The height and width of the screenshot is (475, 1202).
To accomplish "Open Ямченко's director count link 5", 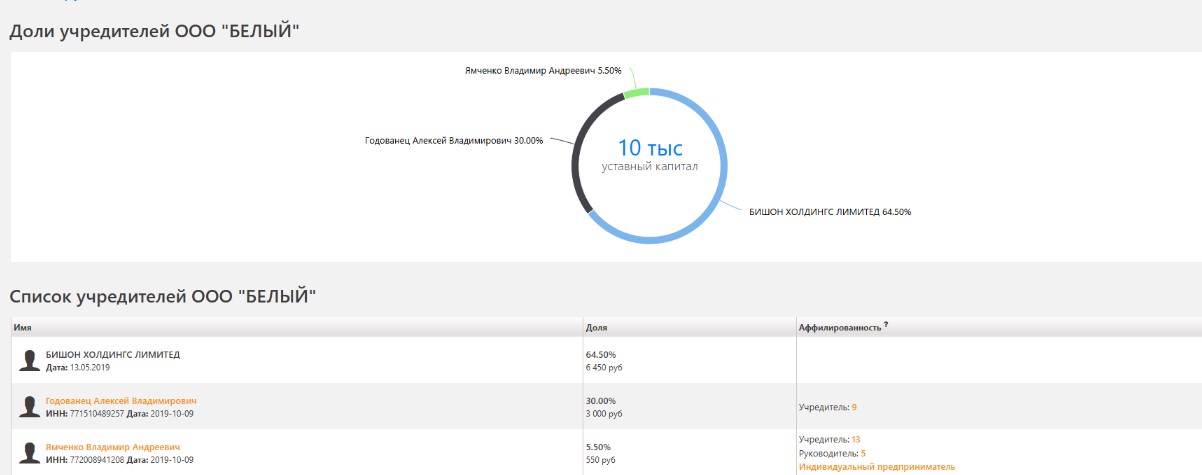I will [863, 453].
